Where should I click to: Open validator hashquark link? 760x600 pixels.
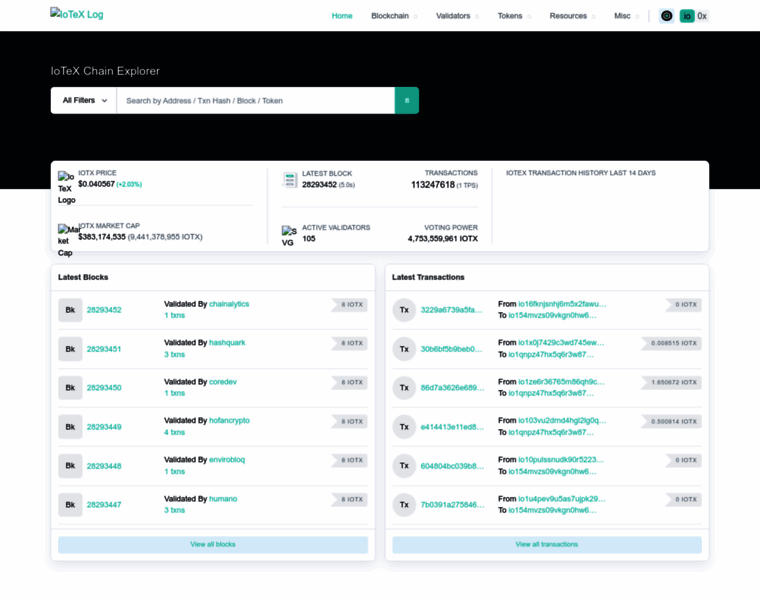click(x=227, y=343)
